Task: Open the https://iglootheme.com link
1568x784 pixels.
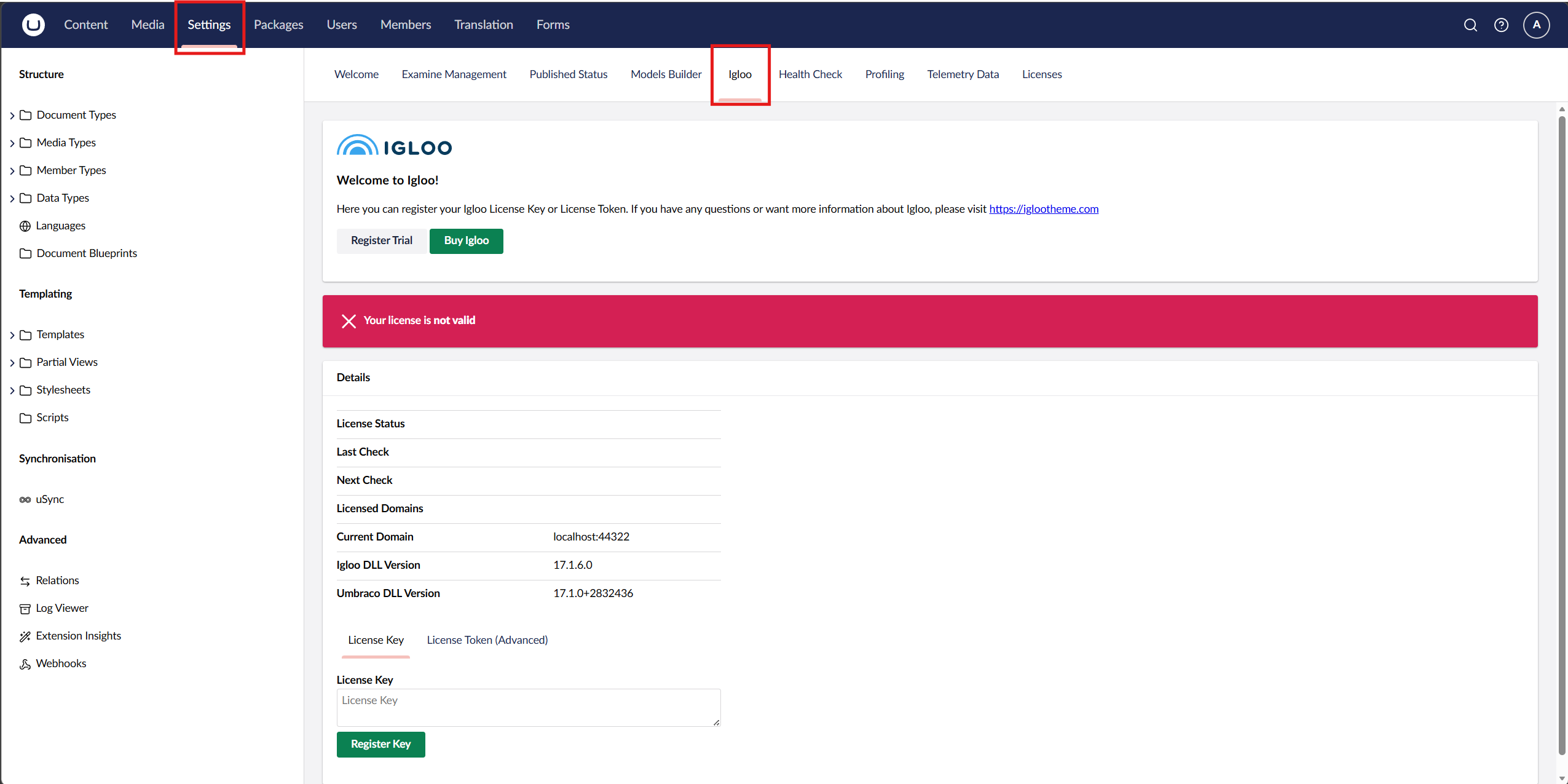Action: (x=1043, y=209)
